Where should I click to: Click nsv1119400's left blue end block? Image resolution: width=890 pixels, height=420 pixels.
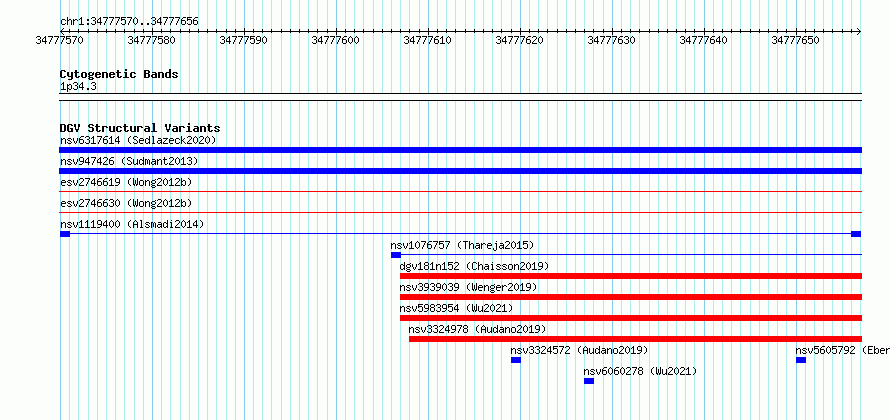65,234
